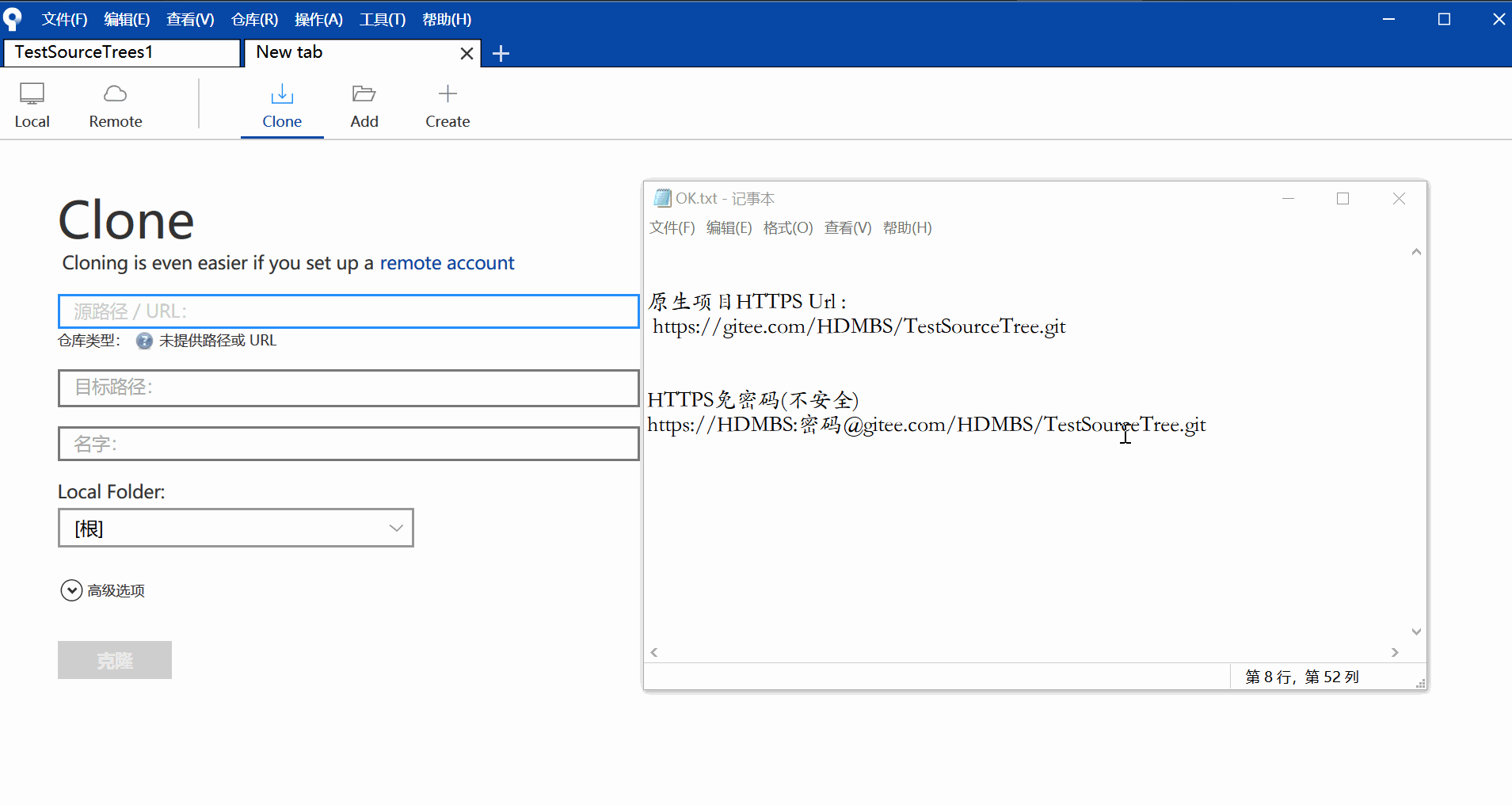The height and width of the screenshot is (805, 1512).
Task: Open the Local repositories view
Action: (x=32, y=105)
